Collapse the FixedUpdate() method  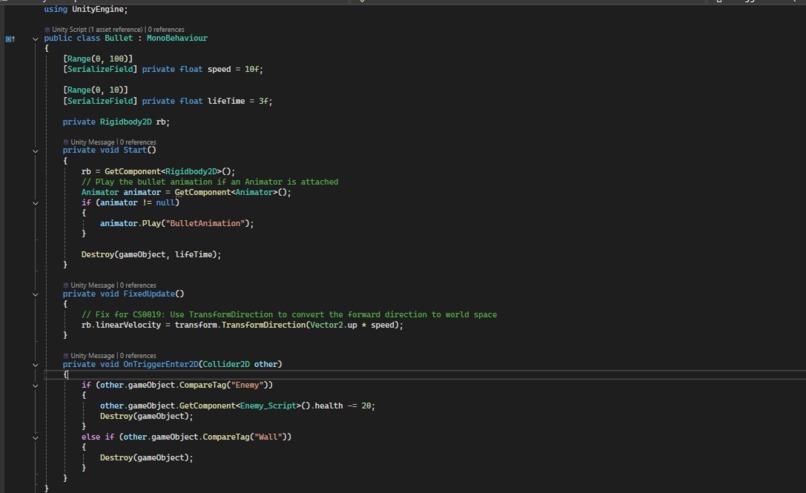[x=35, y=295]
